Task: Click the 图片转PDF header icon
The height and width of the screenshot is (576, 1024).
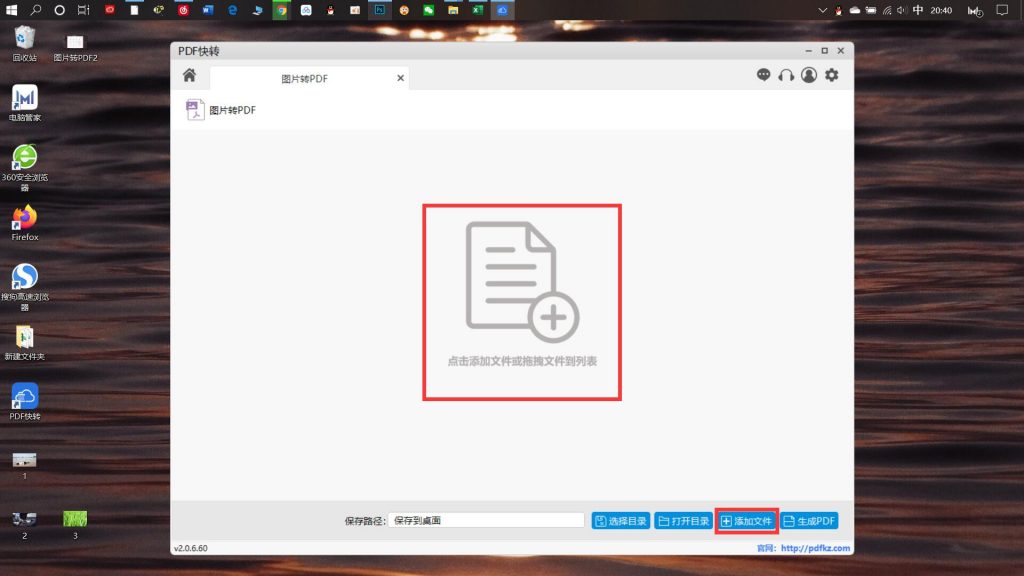Action: coord(195,110)
